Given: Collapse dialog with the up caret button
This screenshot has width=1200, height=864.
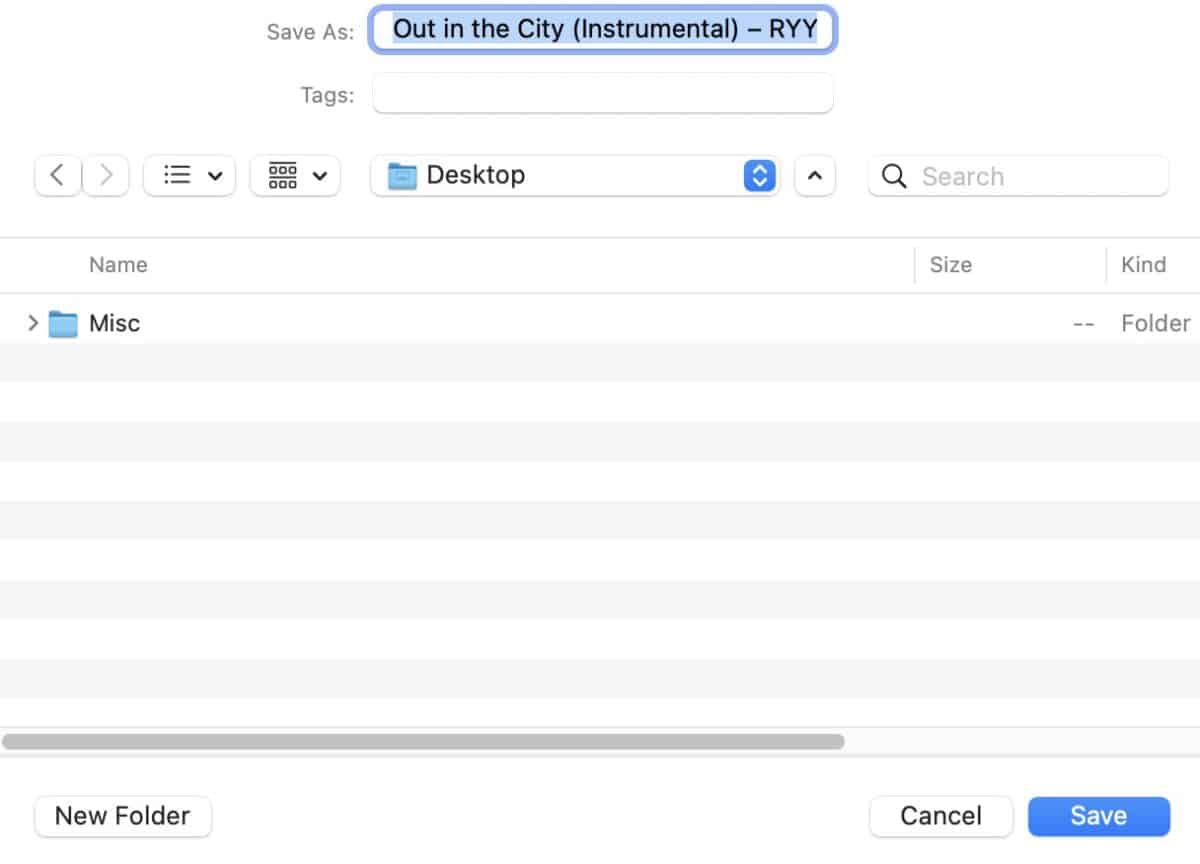Looking at the screenshot, I should coord(815,176).
